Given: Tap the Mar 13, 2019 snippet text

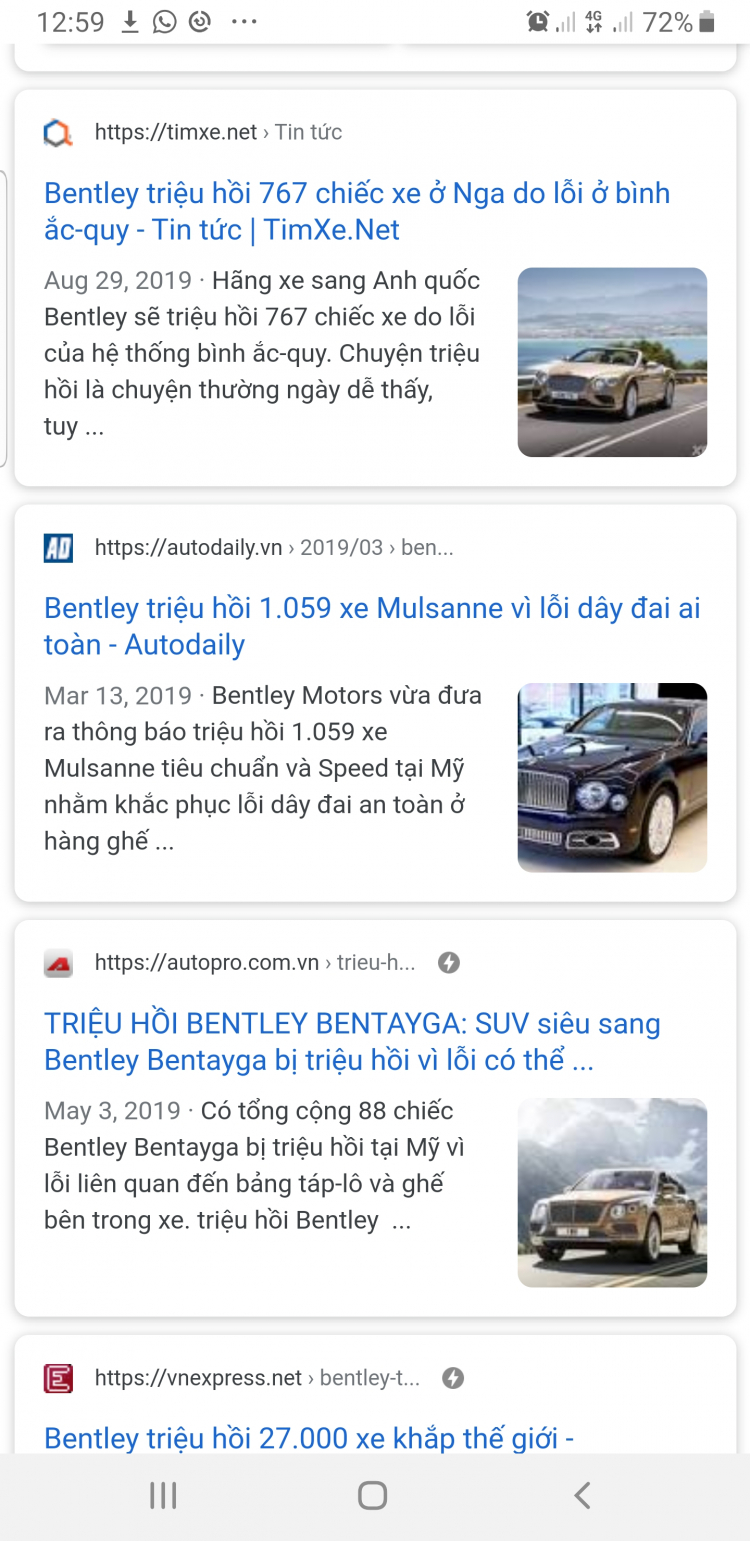Looking at the screenshot, I should [263, 768].
